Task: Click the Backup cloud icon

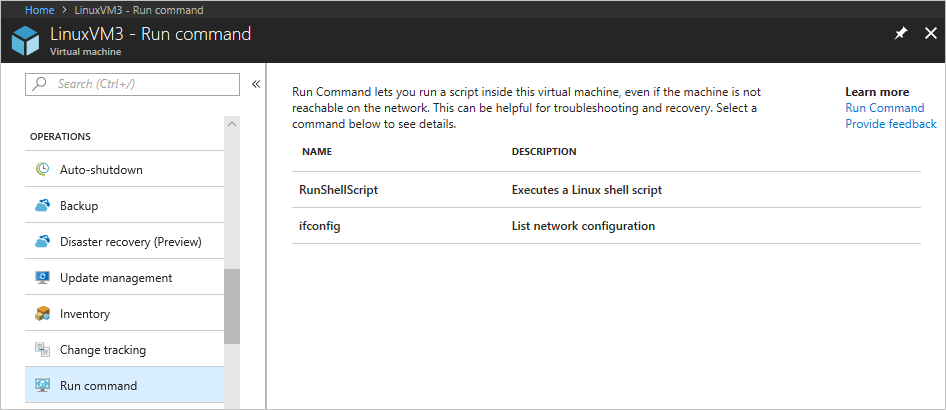Action: pos(43,206)
